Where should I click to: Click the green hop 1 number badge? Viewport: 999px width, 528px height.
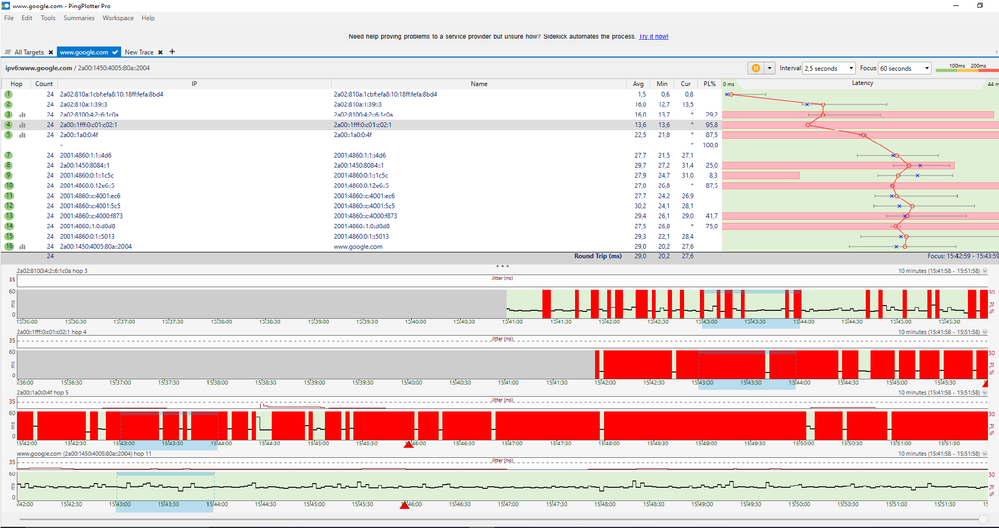pyautogui.click(x=8, y=94)
